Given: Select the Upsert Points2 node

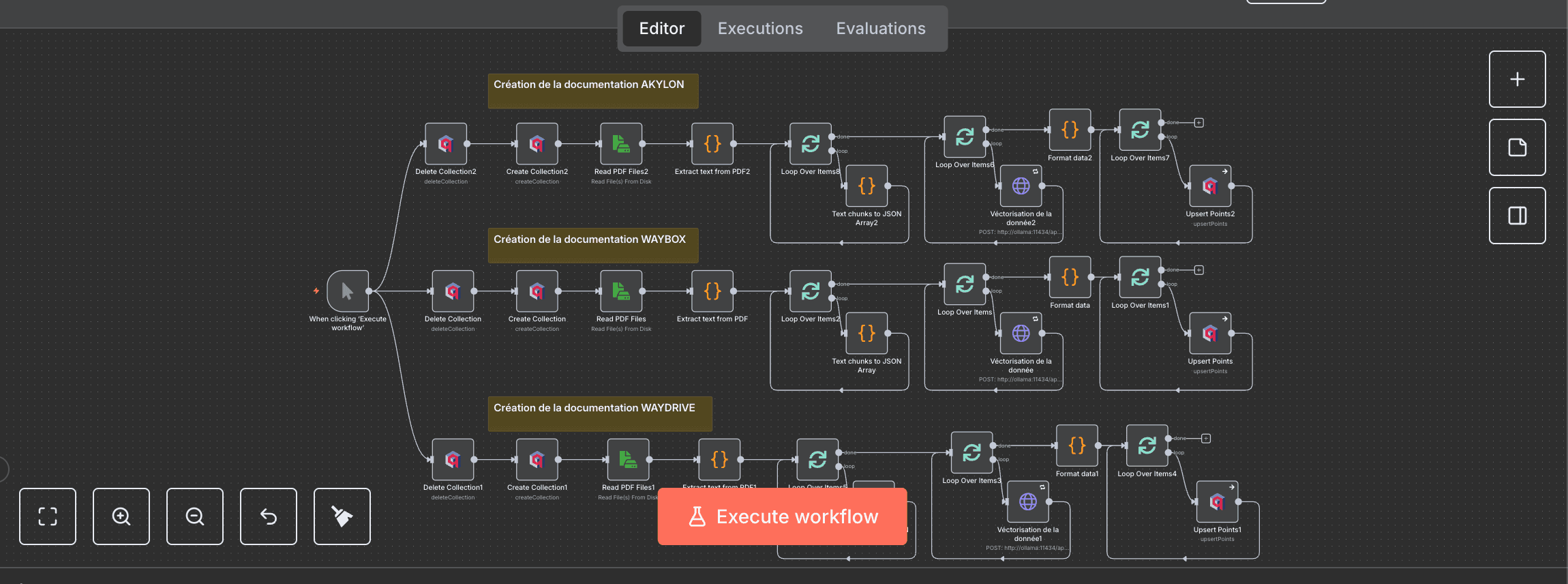Looking at the screenshot, I should pos(1210,186).
